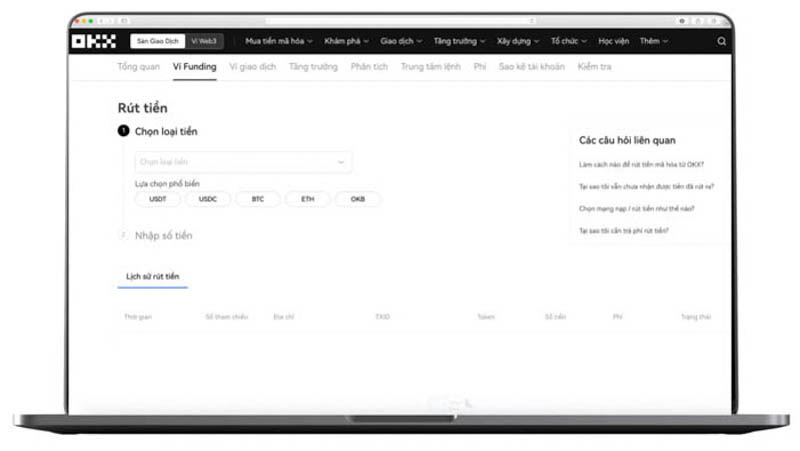Choose the USDT quick option
The image size is (800, 451).
[158, 199]
